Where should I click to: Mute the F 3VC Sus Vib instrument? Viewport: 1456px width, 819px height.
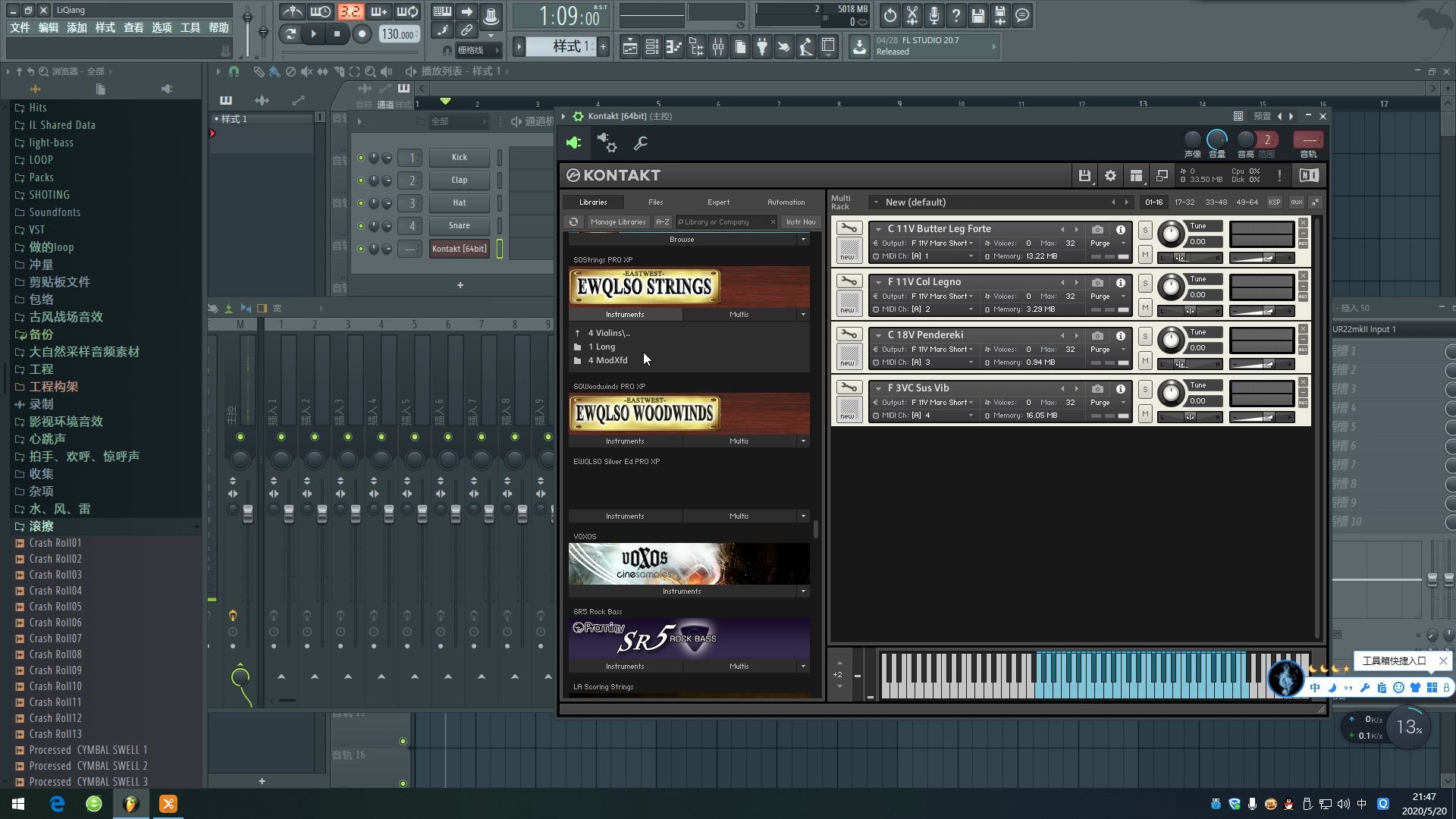pos(1145,414)
